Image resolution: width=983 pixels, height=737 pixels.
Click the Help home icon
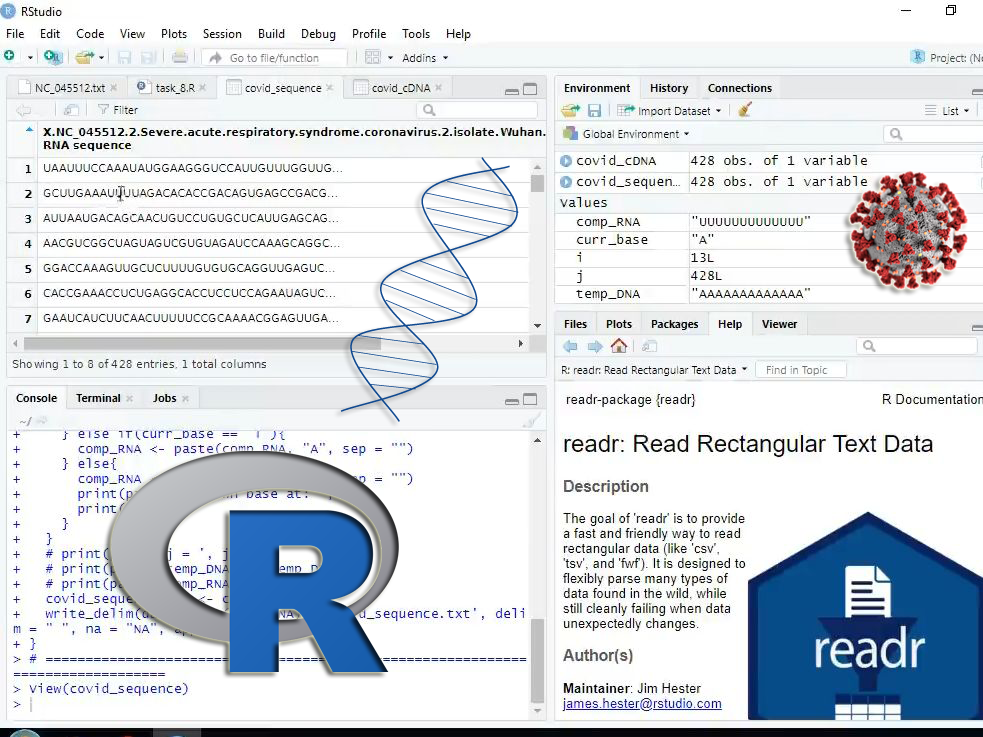pos(619,345)
